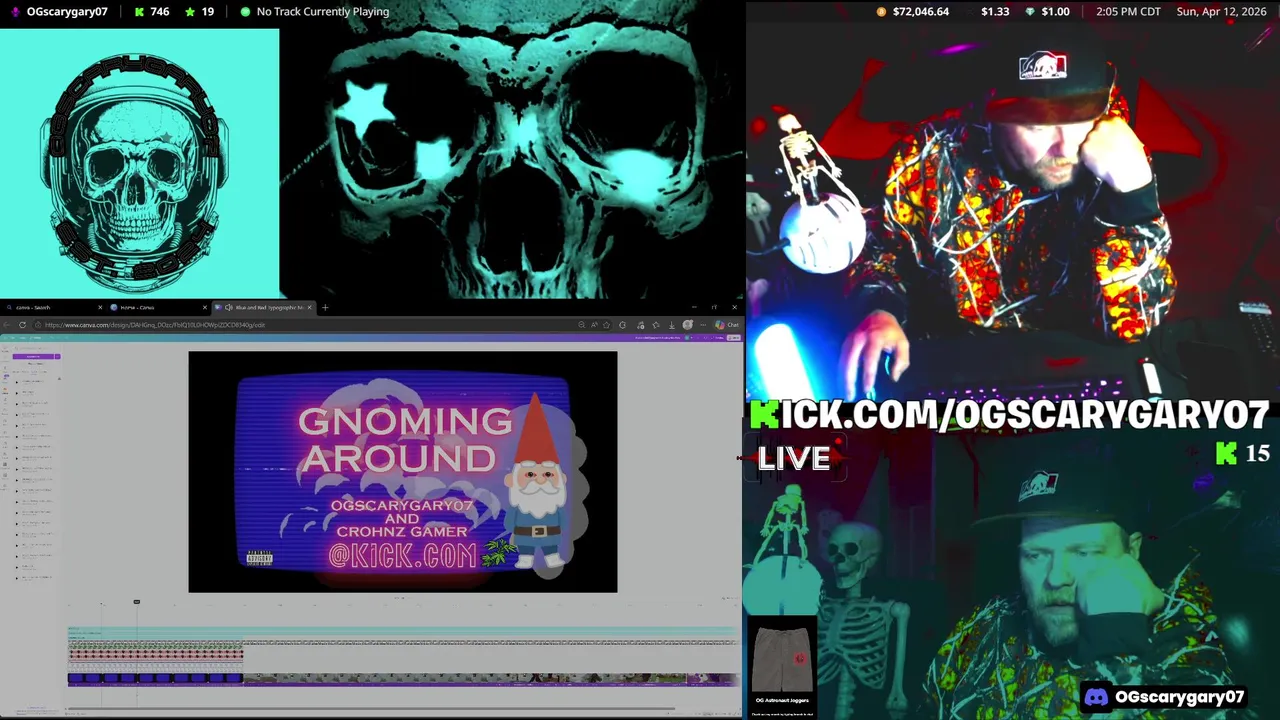
Task: Click the KICK.COM/OGSCARYGARY07 banner
Action: 1010,414
